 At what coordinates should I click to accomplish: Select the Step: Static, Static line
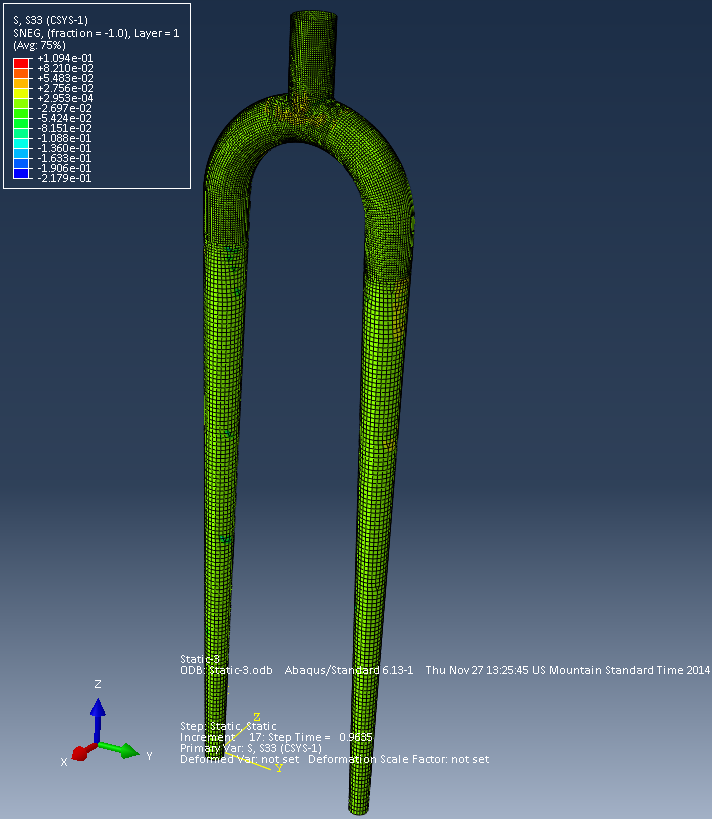point(228,726)
